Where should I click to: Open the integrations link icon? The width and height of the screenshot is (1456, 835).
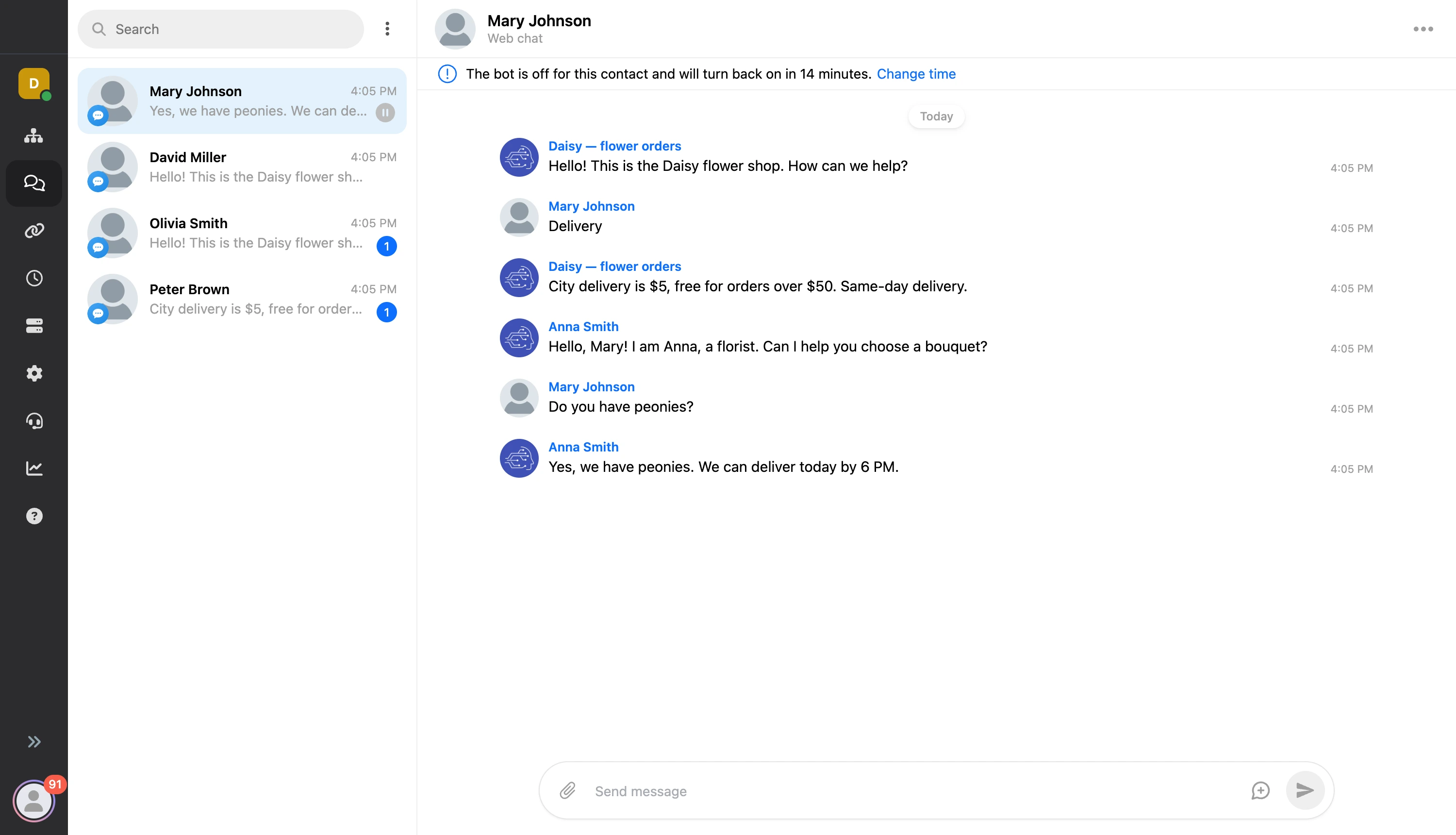point(34,231)
